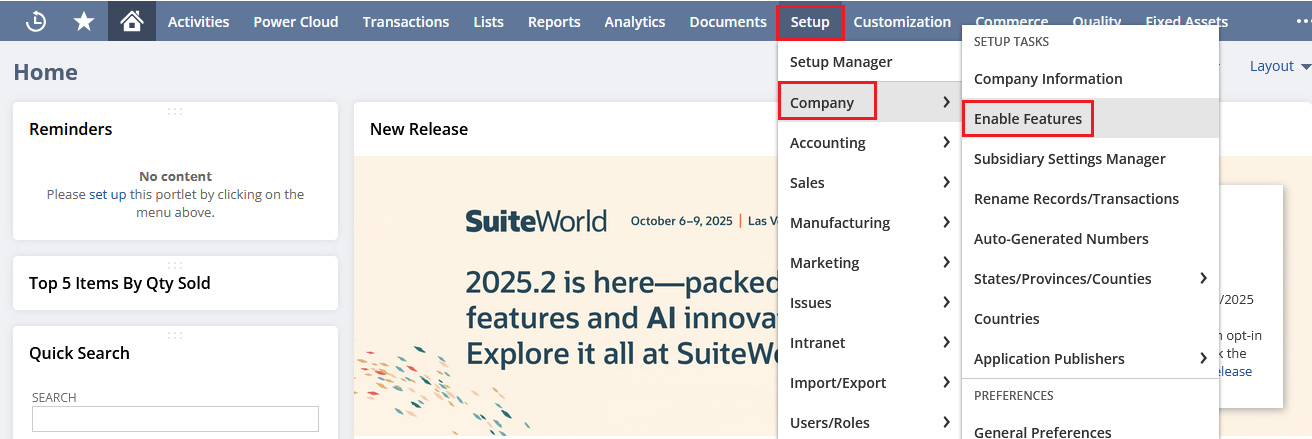
Task: Click the Recent Records clock icon
Action: [36, 21]
